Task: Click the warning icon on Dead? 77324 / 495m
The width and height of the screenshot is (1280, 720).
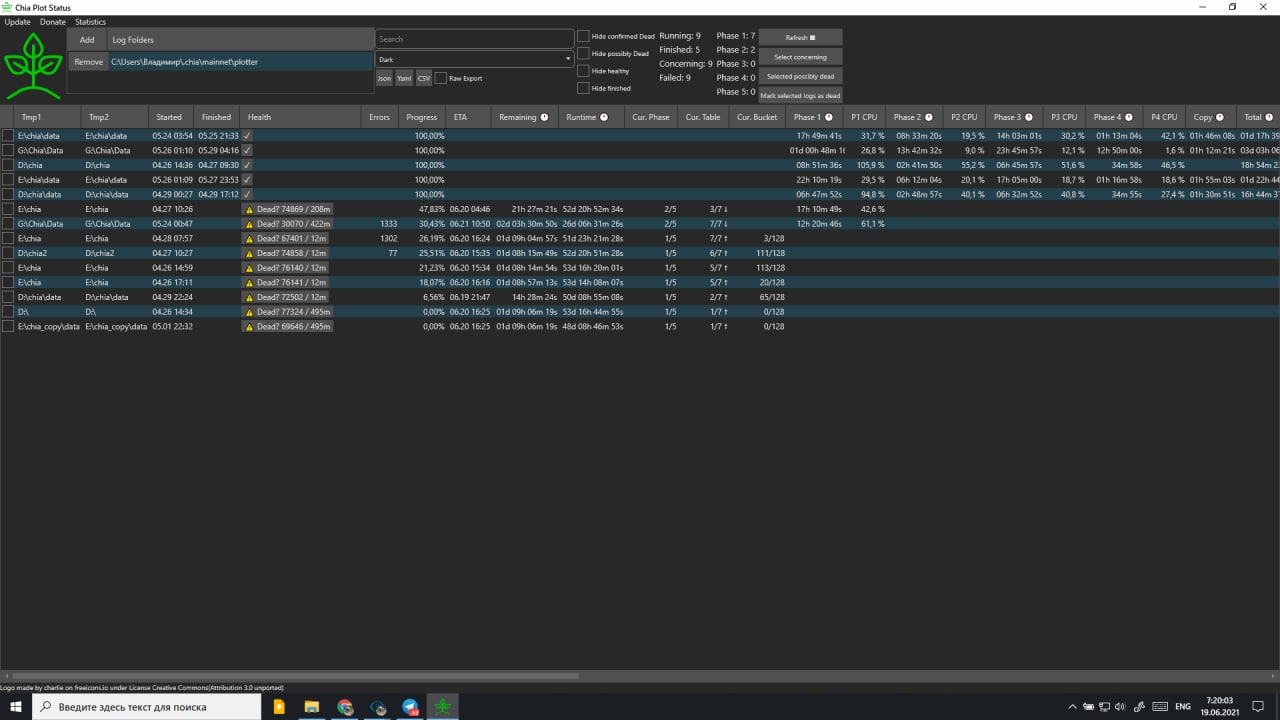Action: pos(250,312)
